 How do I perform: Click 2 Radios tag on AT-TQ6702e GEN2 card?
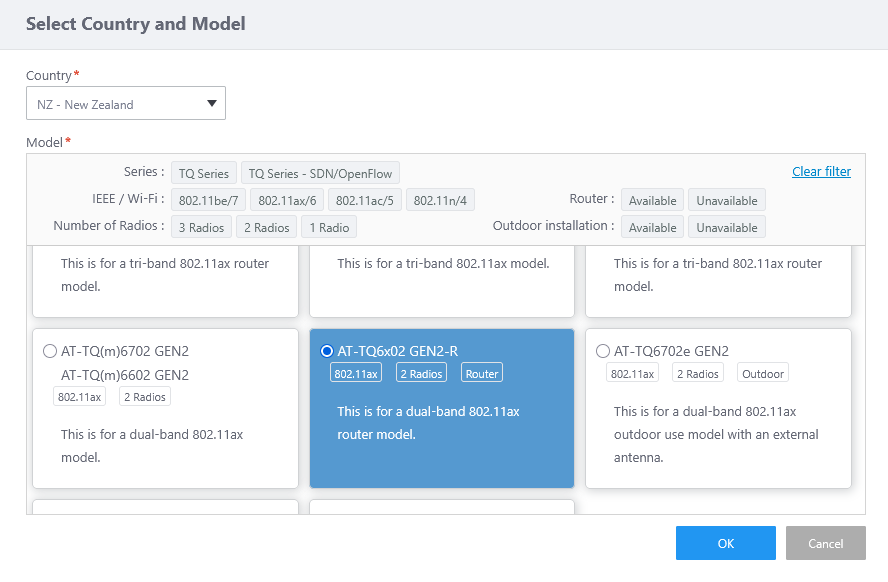(698, 374)
